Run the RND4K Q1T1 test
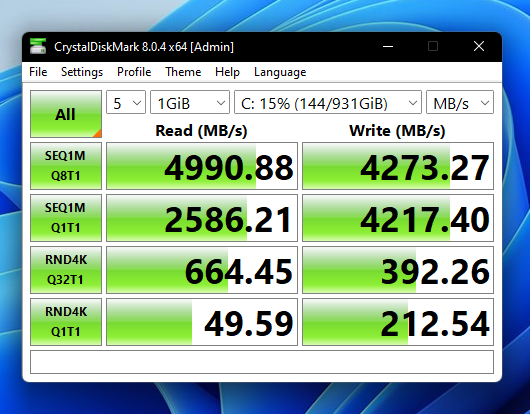Image resolution: width=530 pixels, height=414 pixels. (66, 322)
